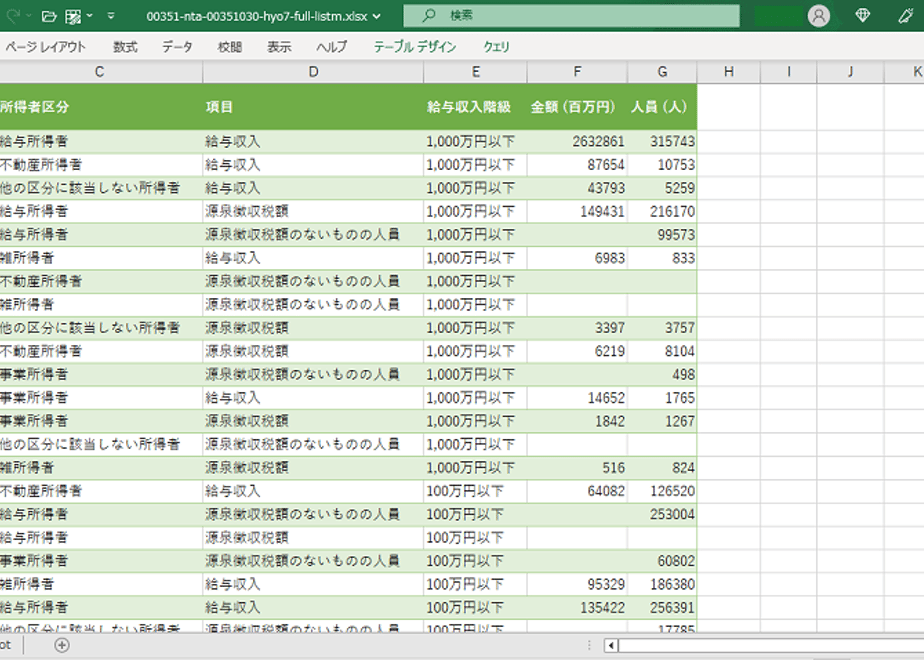Select the cell with value 516

pyautogui.click(x=578, y=468)
